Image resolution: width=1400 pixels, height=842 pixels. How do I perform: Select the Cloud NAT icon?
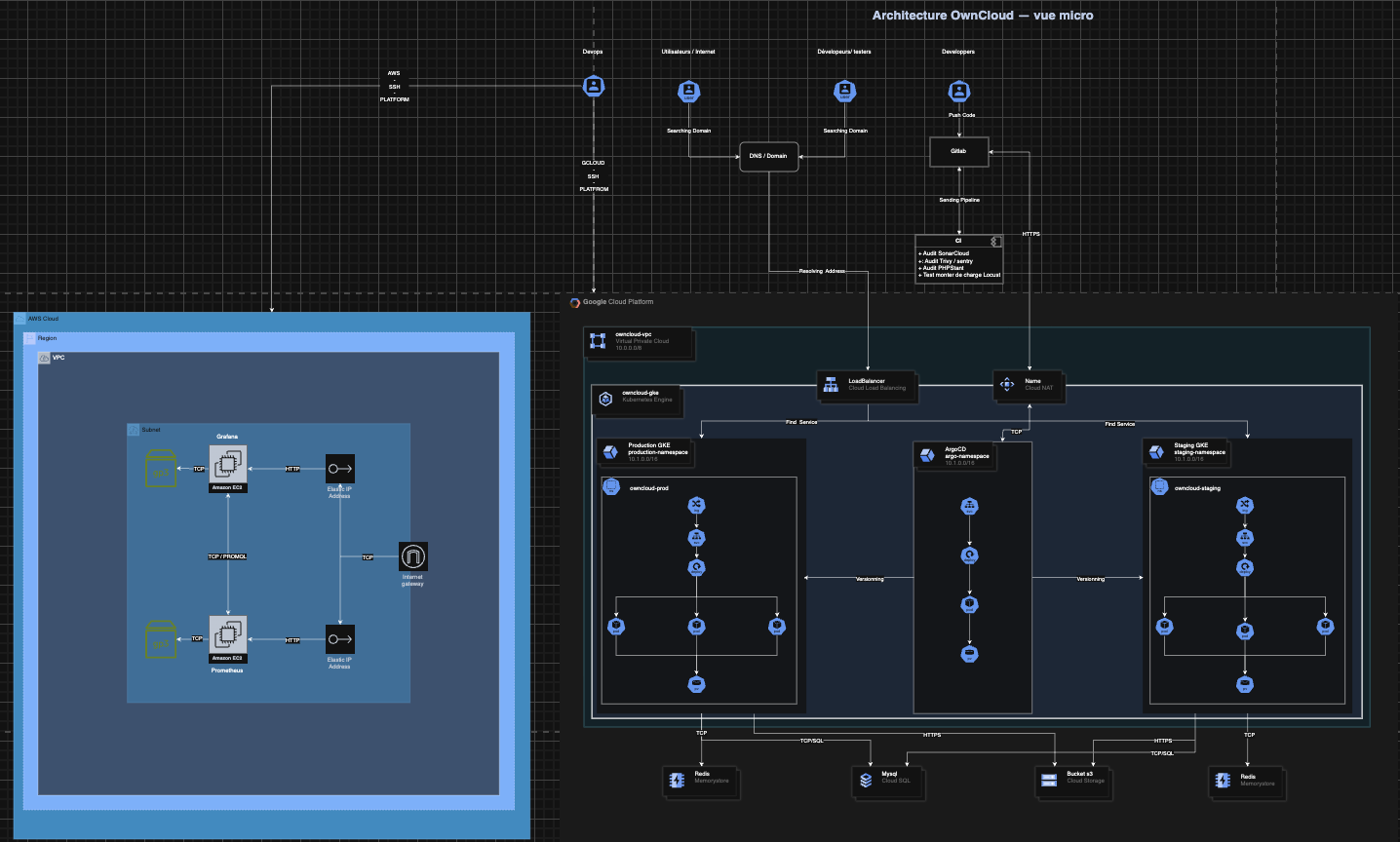1007,384
